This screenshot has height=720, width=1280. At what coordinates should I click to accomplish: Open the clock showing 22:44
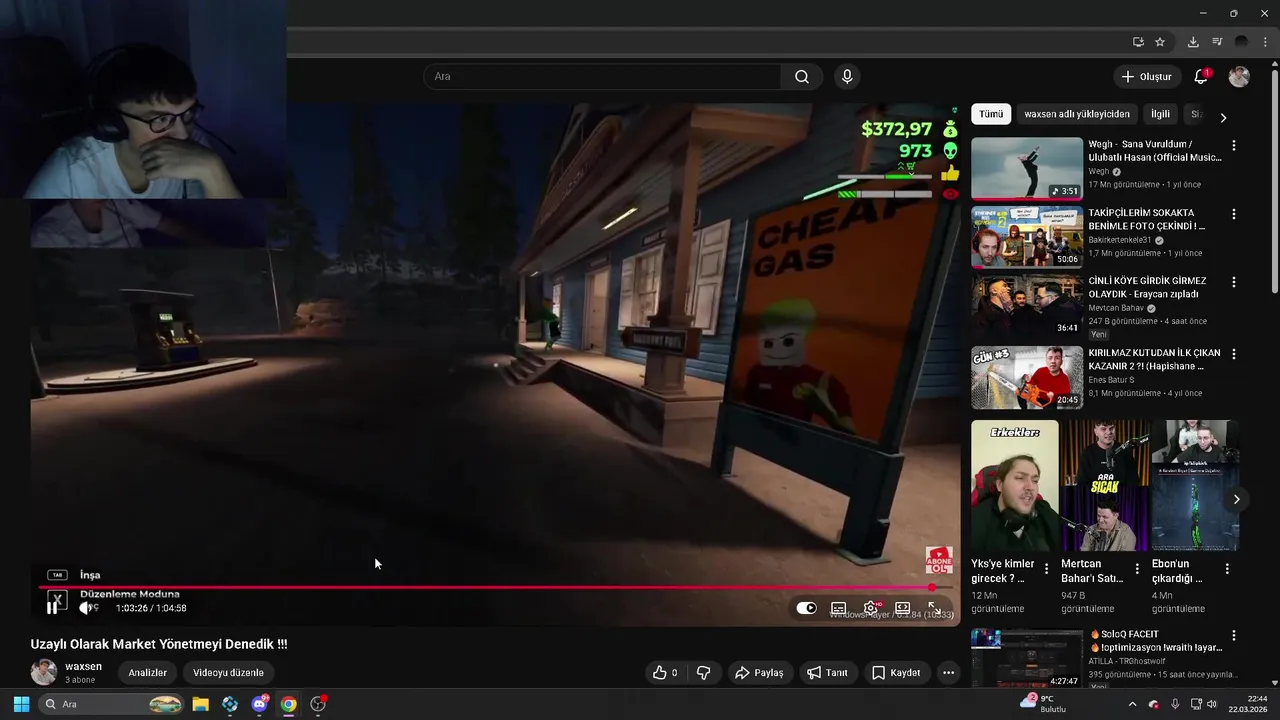(1247, 704)
